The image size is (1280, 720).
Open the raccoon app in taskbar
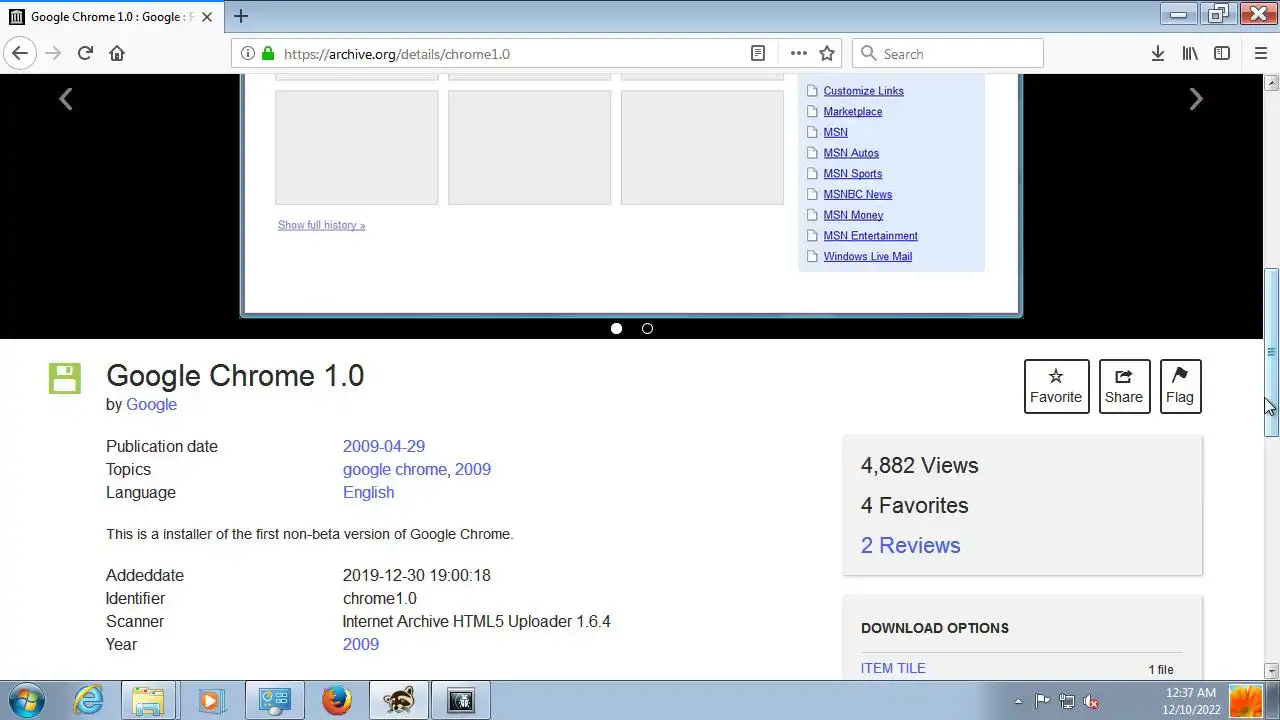pos(399,700)
